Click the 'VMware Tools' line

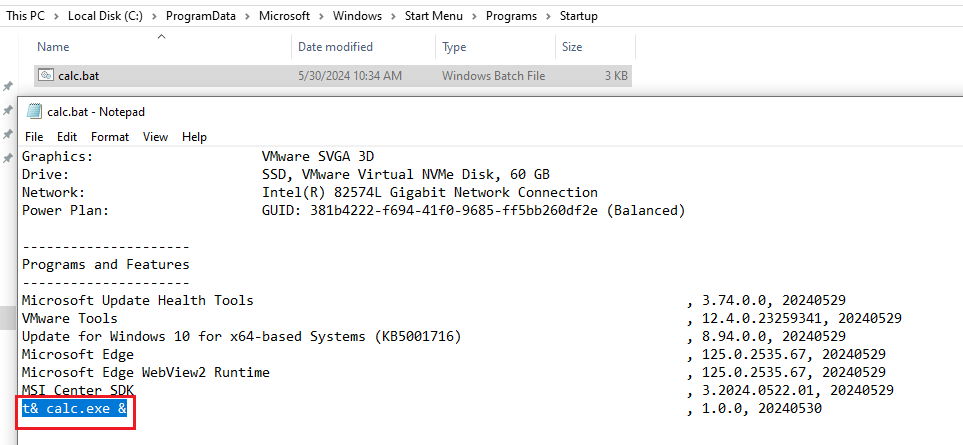(x=69, y=319)
